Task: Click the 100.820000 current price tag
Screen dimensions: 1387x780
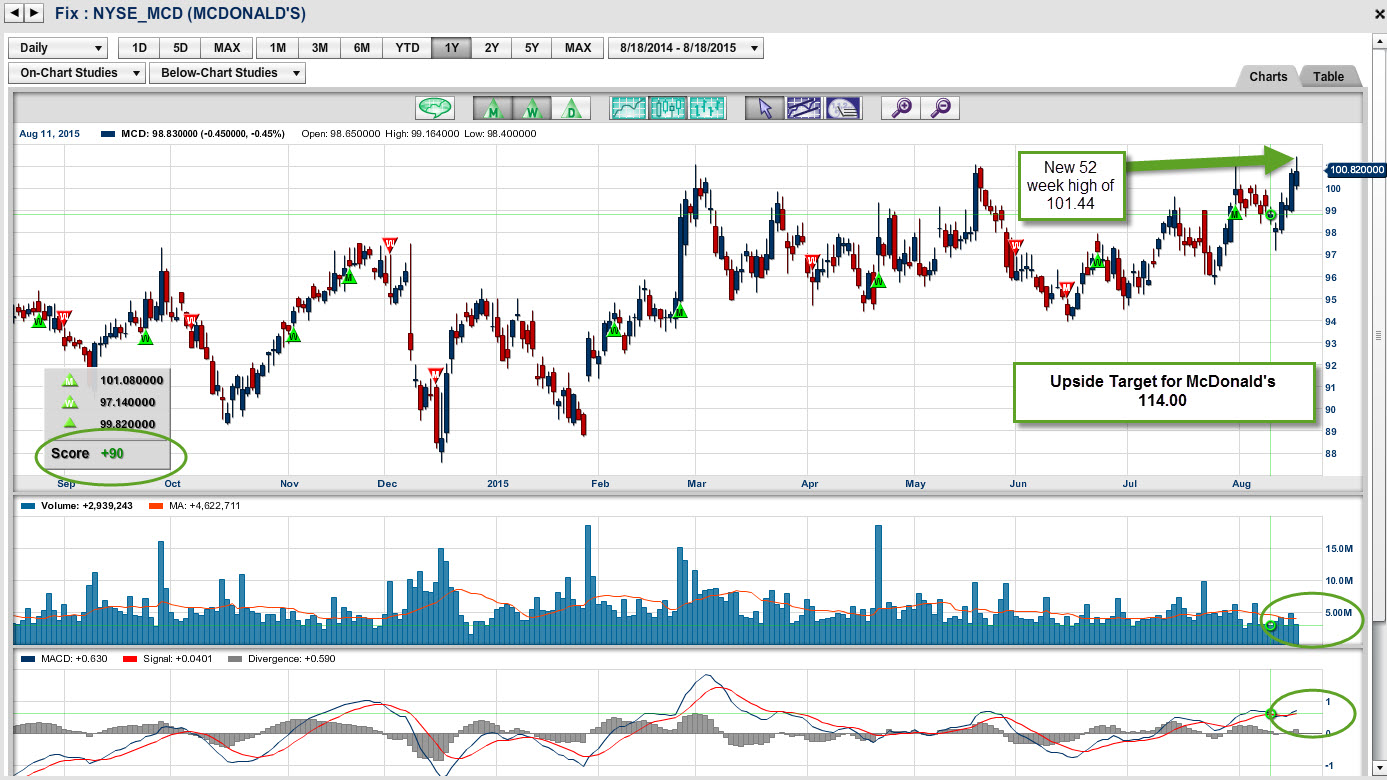Action: (1355, 170)
